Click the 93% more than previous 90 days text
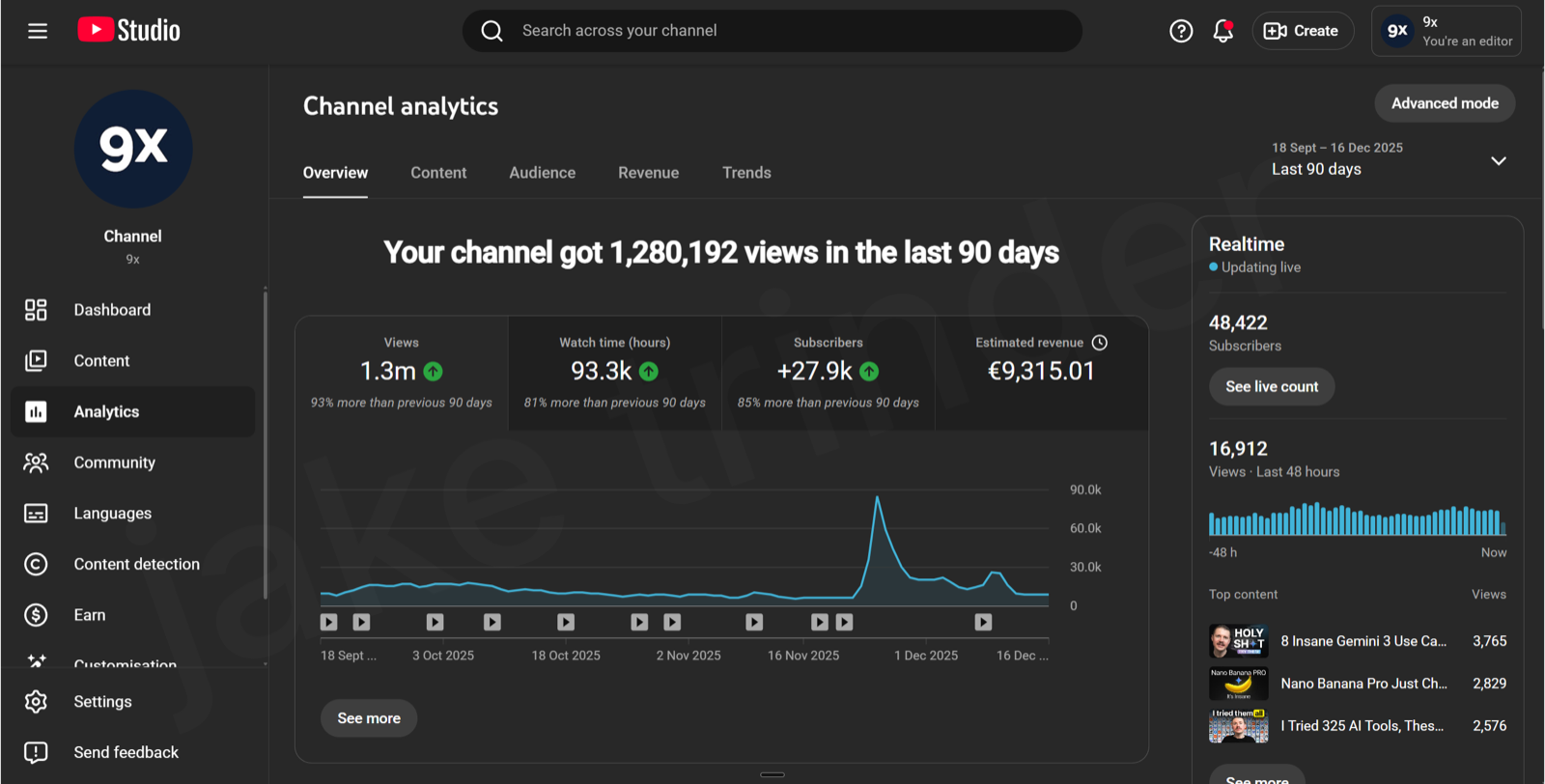1545x784 pixels. [402, 403]
